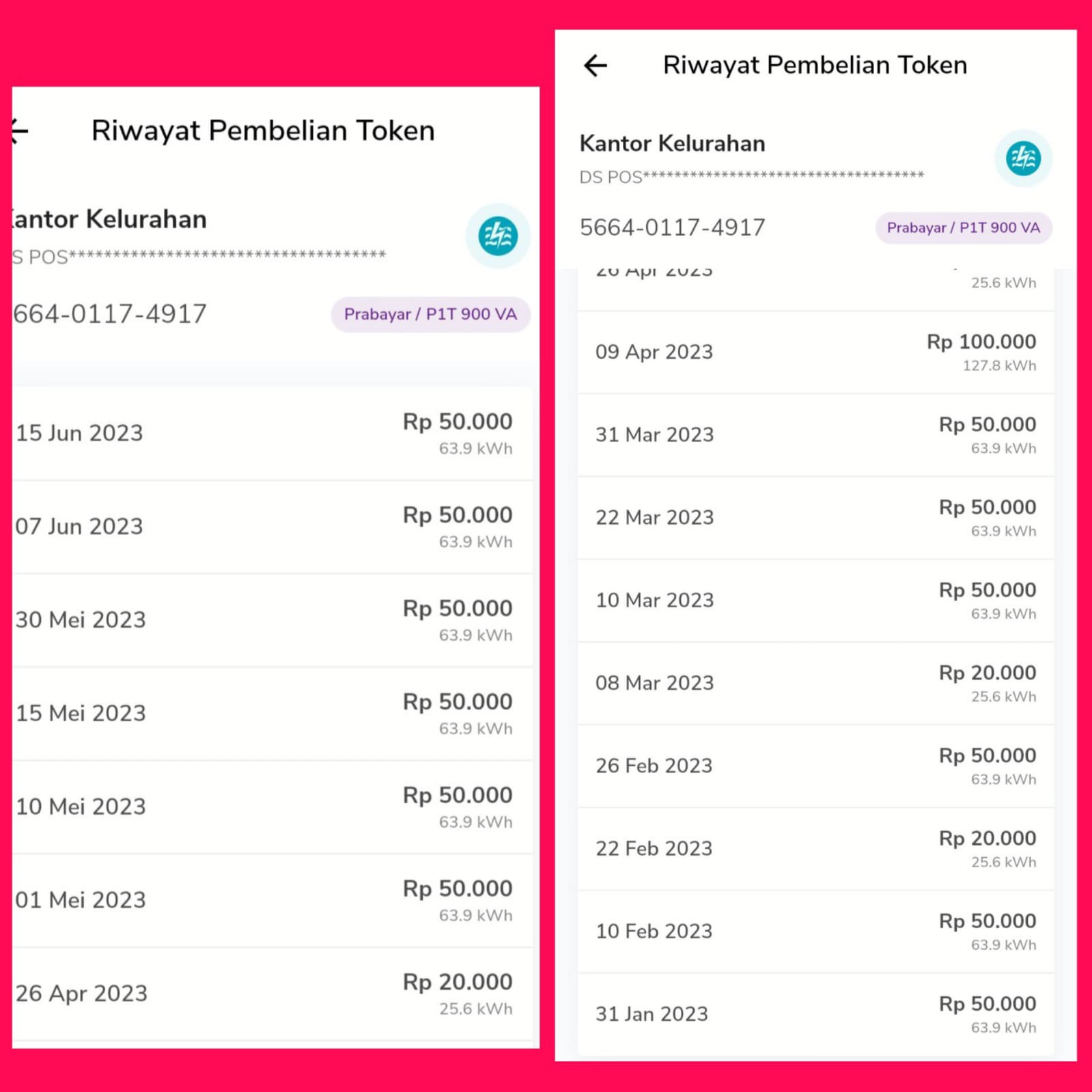Select the 26 Apr 2023 Rp 20.000 row on left
The height and width of the screenshot is (1092, 1092).
[x=272, y=994]
